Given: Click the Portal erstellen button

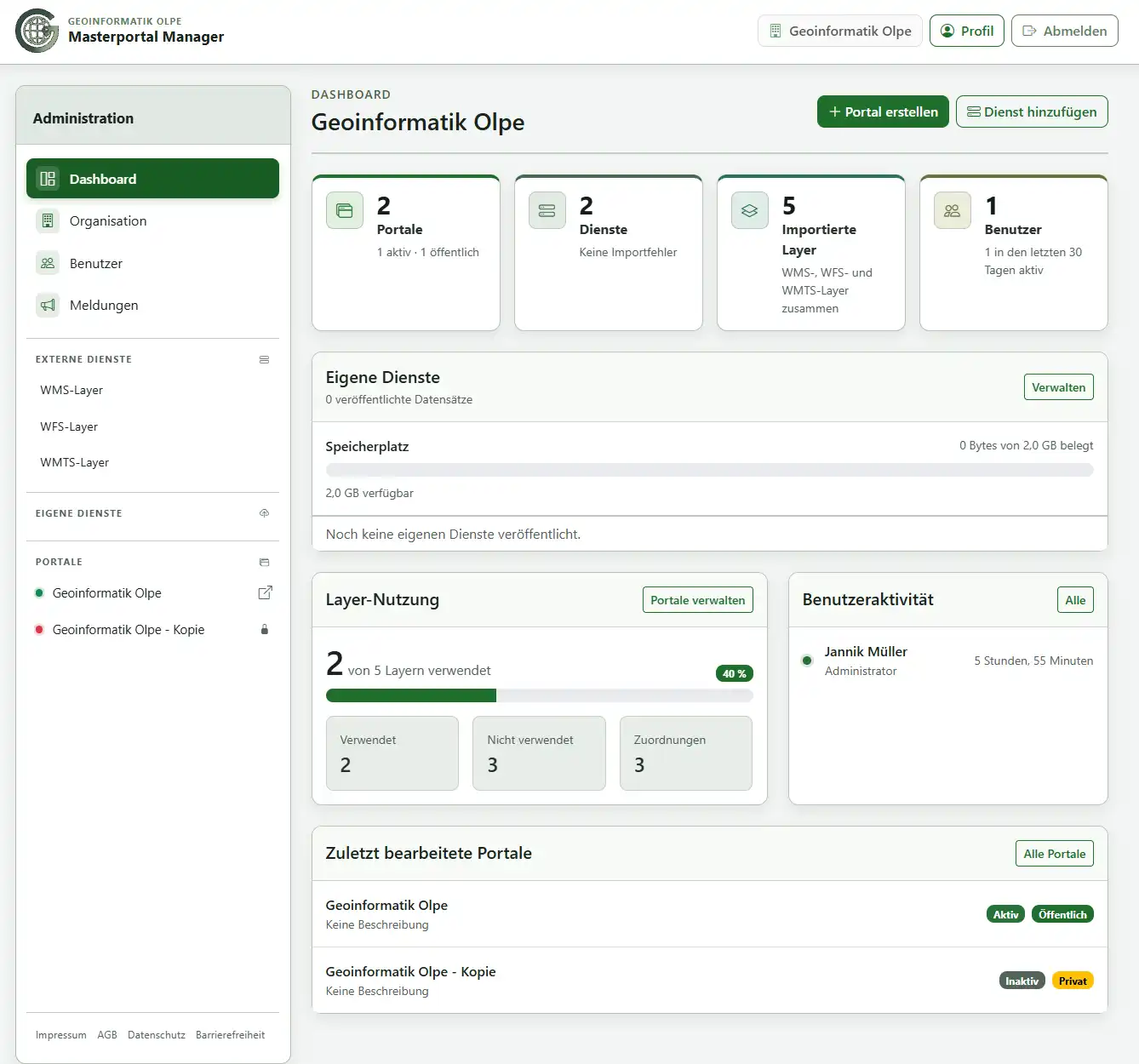Looking at the screenshot, I should 883,112.
